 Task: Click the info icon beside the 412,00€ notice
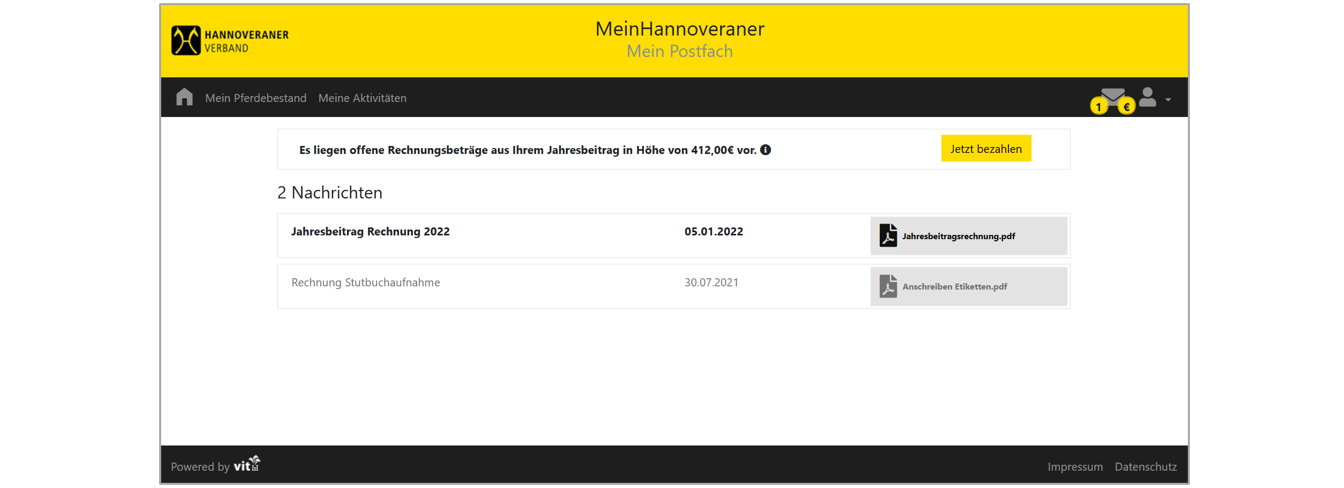pos(766,150)
